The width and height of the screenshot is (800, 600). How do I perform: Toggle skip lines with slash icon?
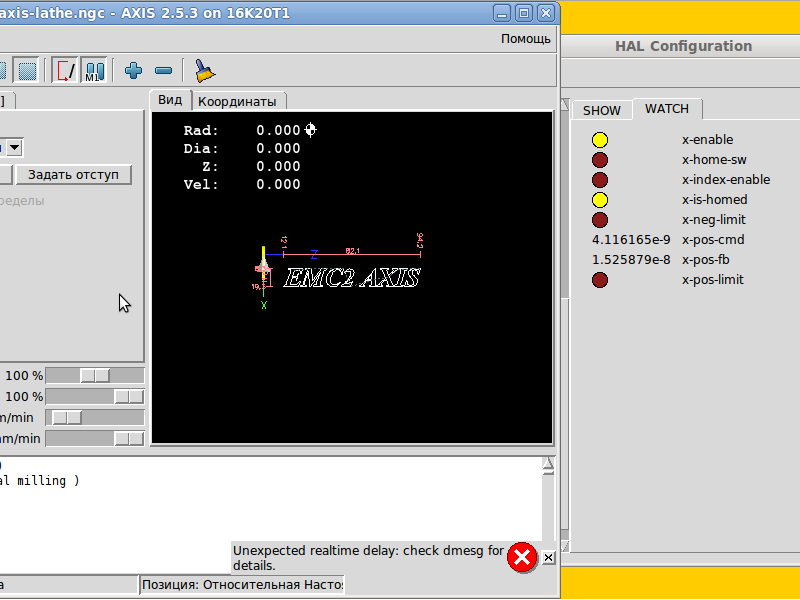pyautogui.click(x=65, y=70)
